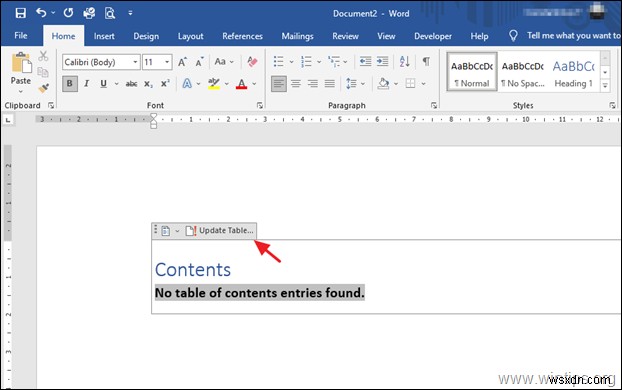Click the Paste clipboard button
622x390 pixels.
[21, 72]
